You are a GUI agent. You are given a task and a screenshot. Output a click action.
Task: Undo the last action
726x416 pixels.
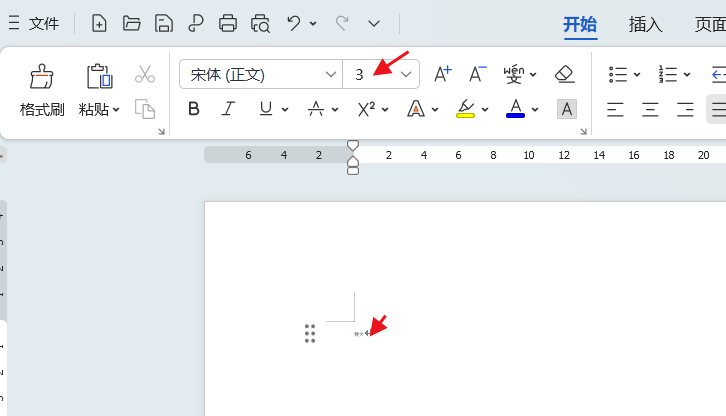click(x=294, y=23)
